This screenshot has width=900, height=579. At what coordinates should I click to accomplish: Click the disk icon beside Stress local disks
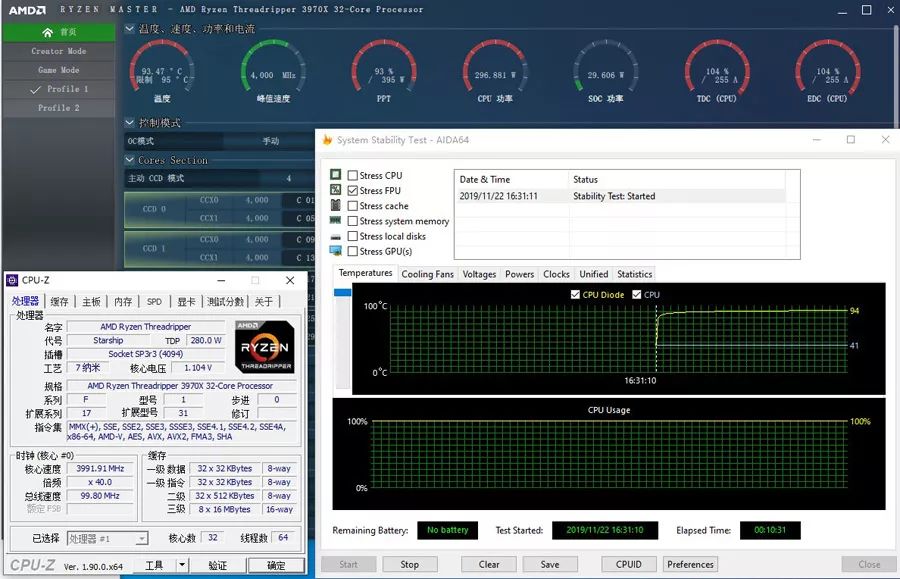click(x=336, y=236)
